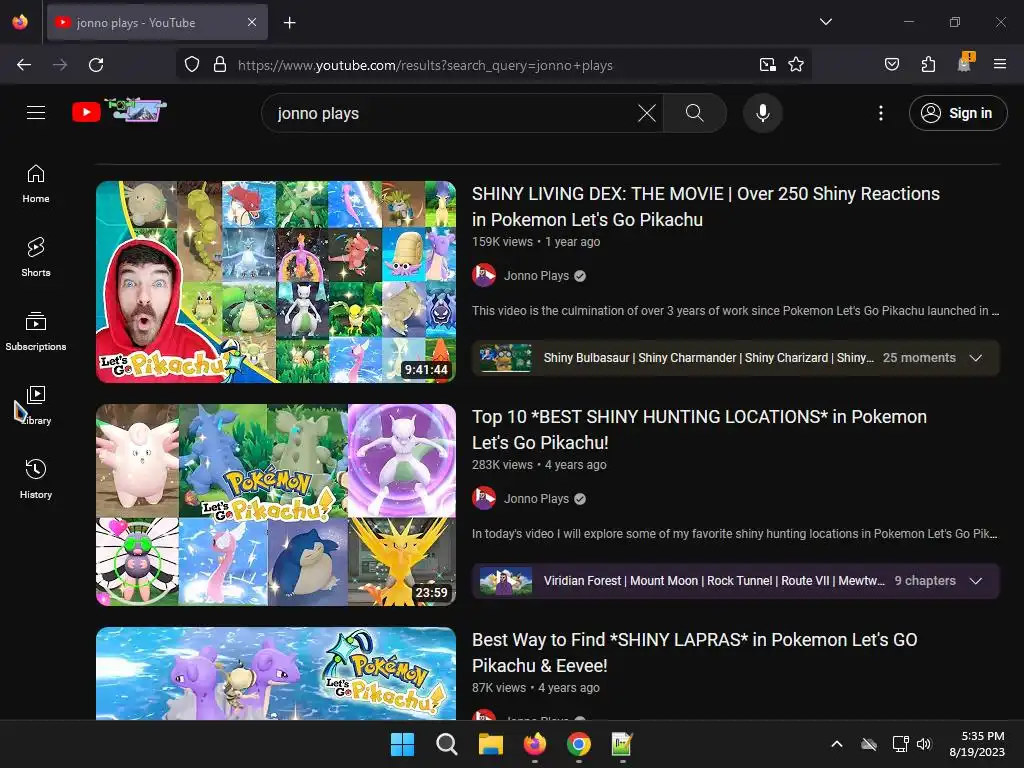
Task: Clear the search query with the X
Action: [x=647, y=113]
